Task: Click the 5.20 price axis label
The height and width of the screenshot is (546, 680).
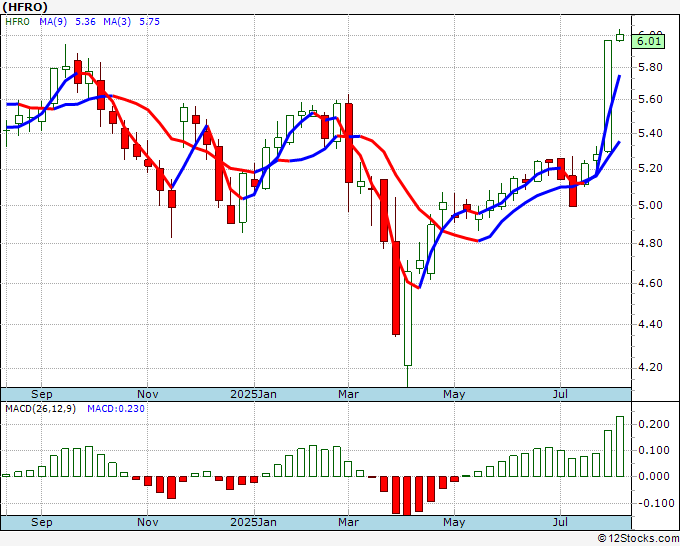Action: pos(651,168)
